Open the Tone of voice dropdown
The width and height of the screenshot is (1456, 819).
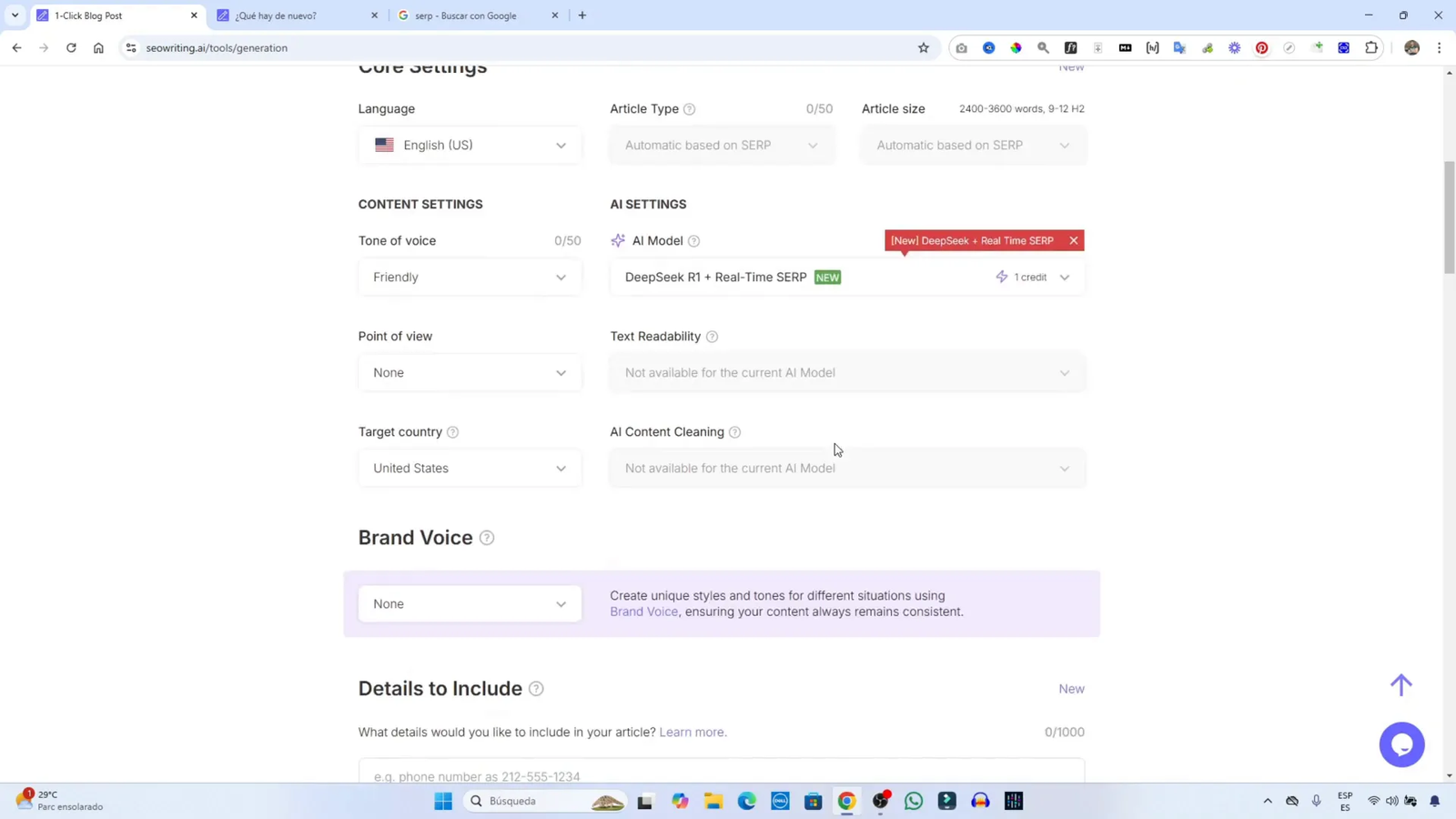(469, 277)
